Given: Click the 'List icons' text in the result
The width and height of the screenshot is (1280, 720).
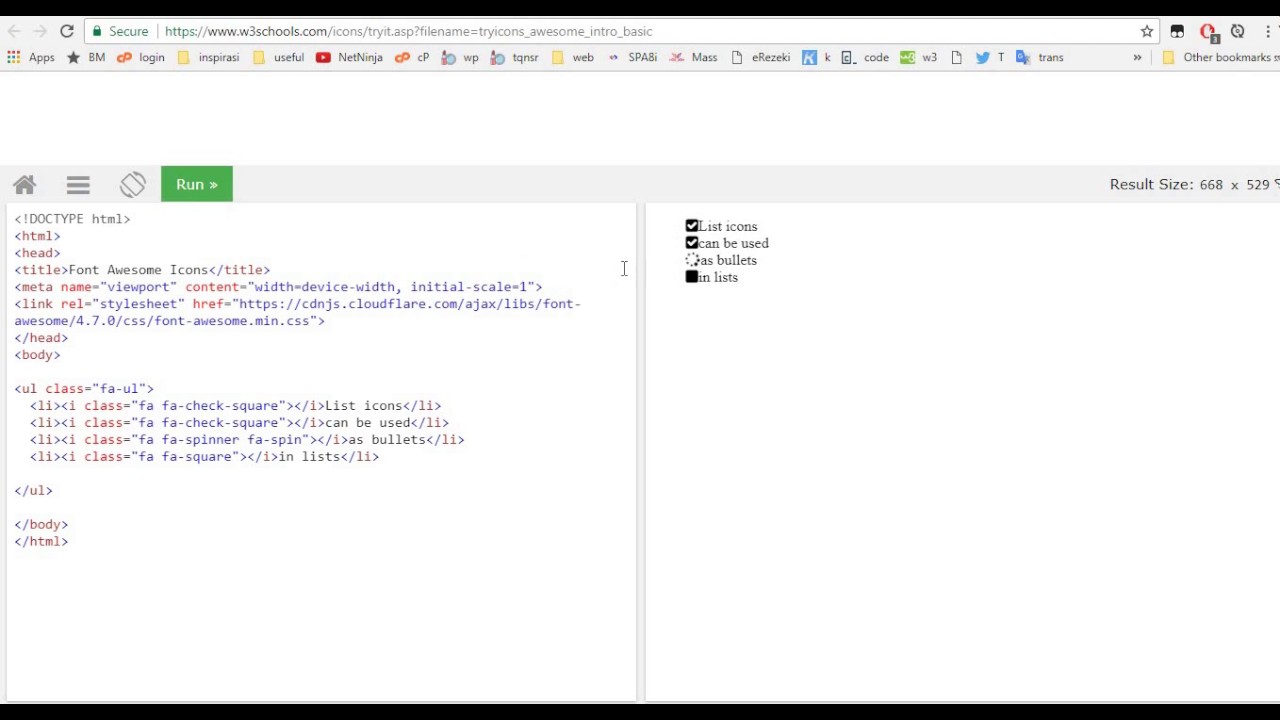Looking at the screenshot, I should (728, 227).
